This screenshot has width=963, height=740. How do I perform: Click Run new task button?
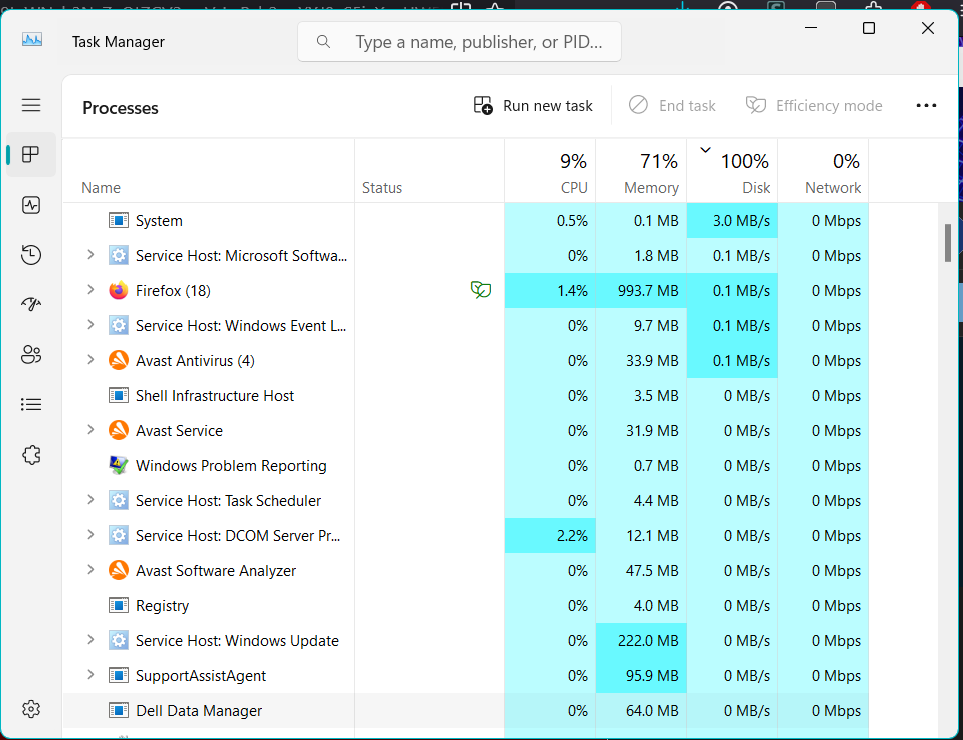coord(533,106)
